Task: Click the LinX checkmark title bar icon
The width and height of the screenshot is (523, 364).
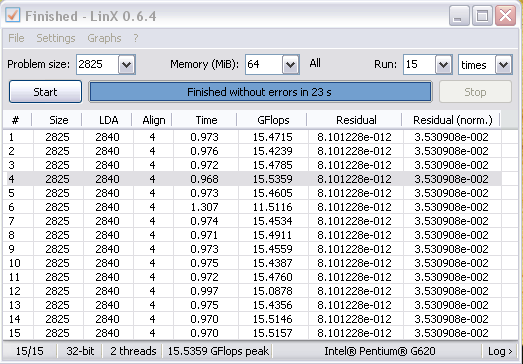Action: 13,15
